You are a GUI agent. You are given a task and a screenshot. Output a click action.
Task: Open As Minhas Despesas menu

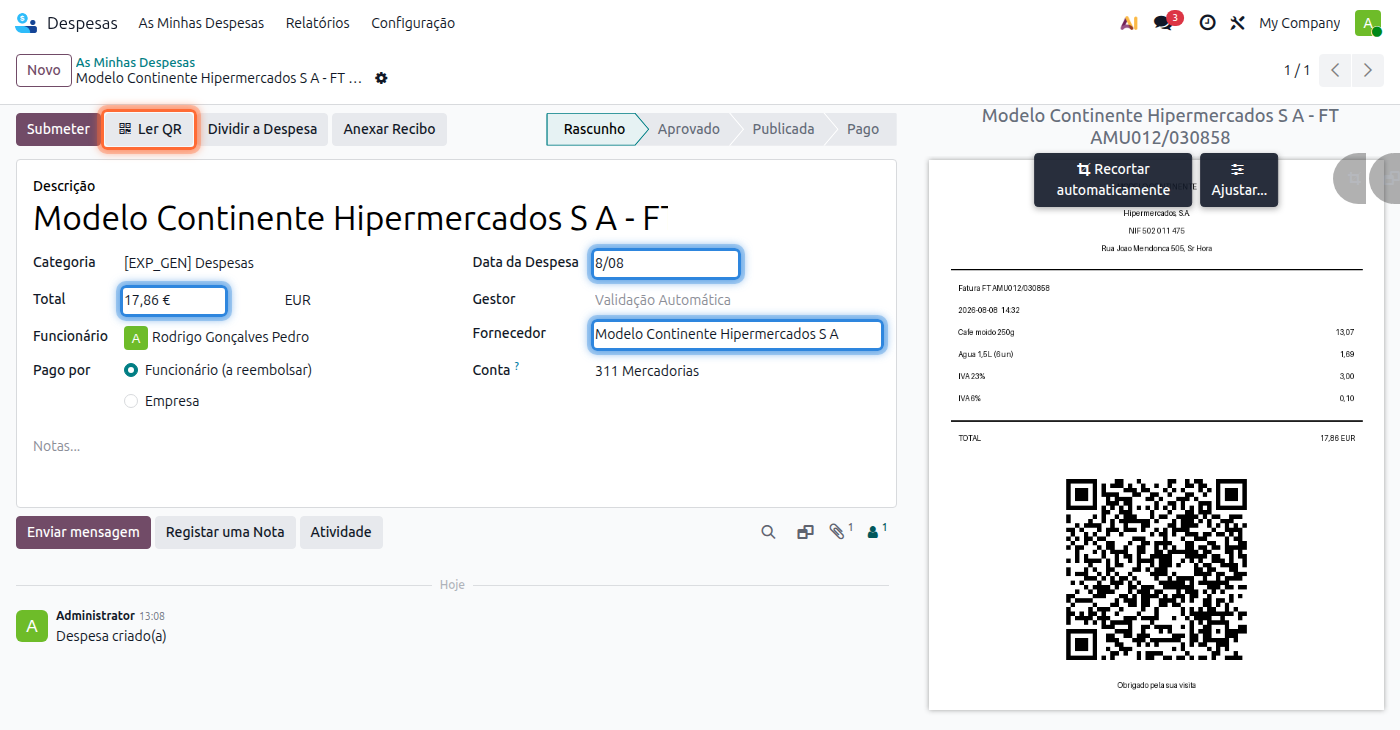point(201,23)
